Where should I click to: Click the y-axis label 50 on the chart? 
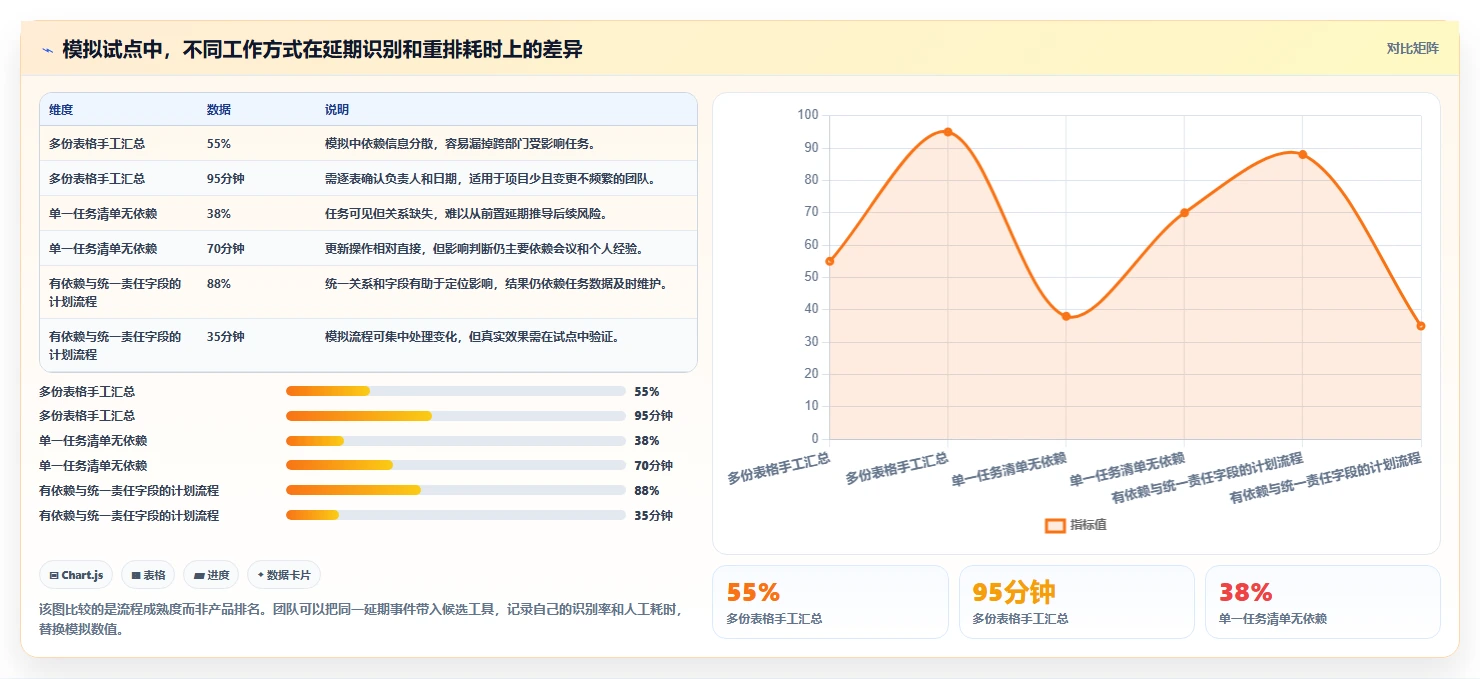pos(811,277)
